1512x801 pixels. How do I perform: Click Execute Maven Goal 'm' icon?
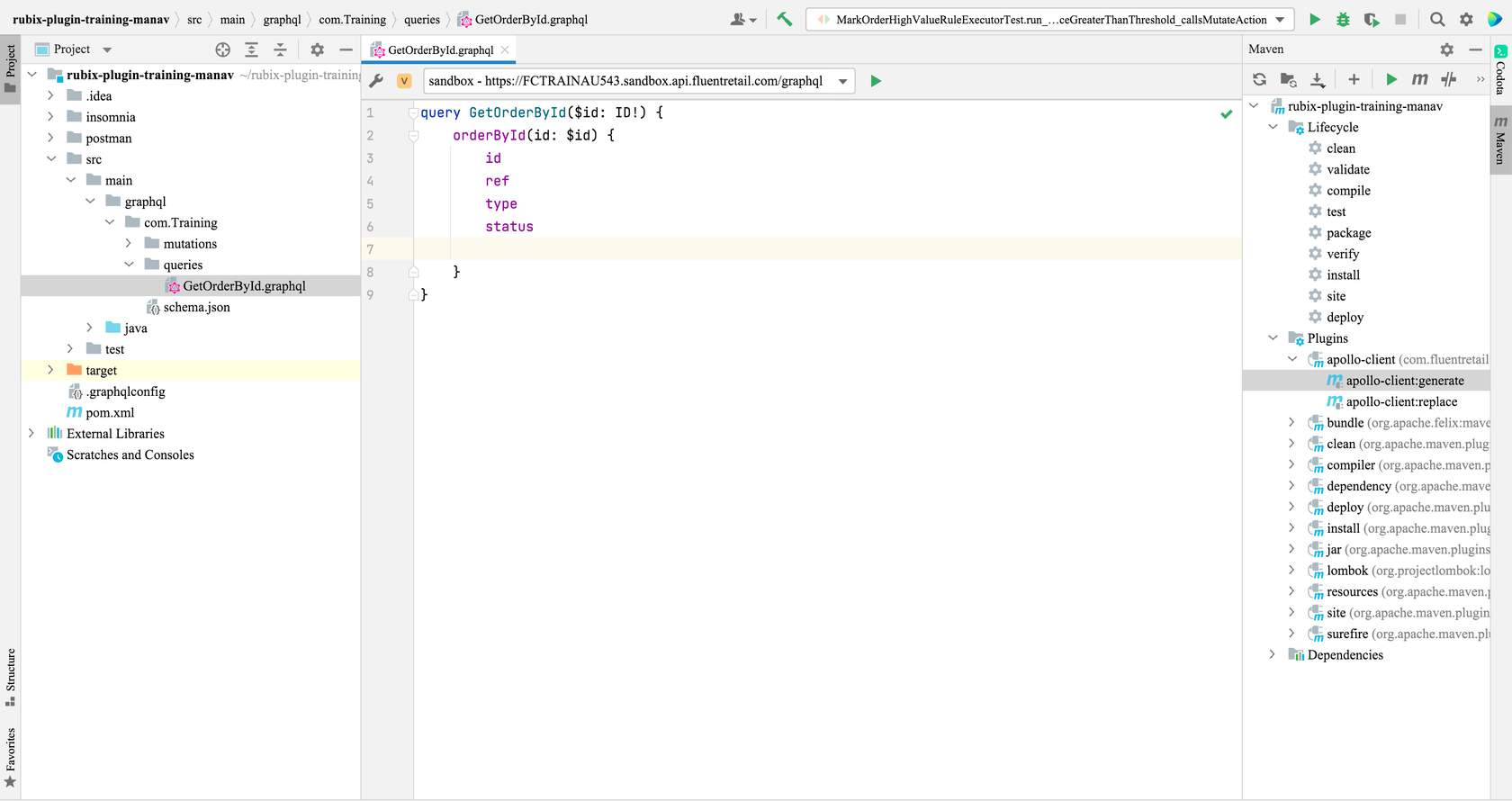pos(1419,79)
